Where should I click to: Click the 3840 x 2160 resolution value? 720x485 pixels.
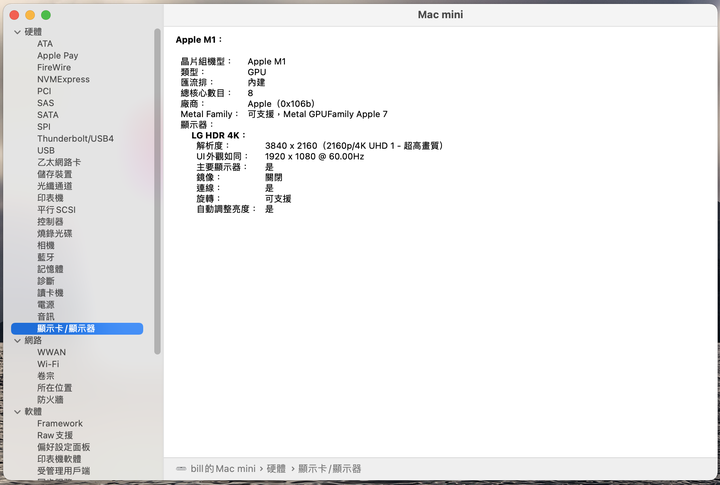click(354, 146)
